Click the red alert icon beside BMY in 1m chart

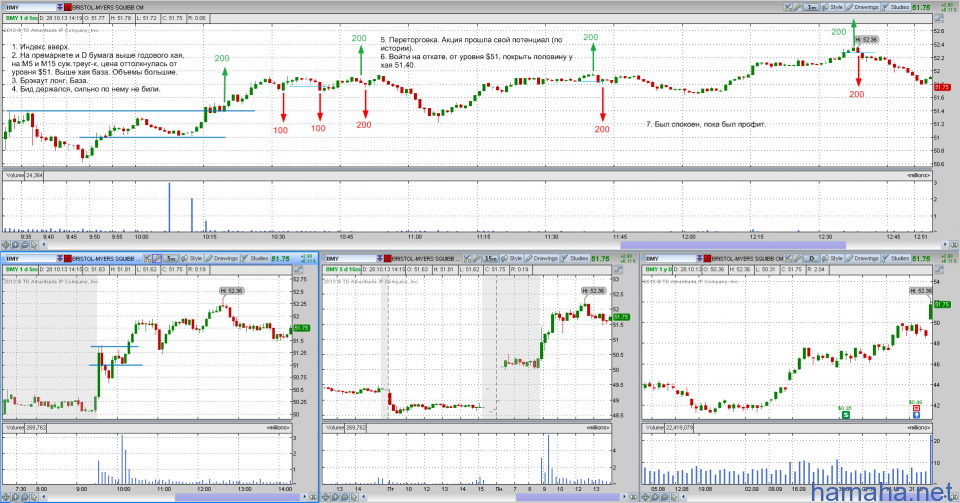(67, 7)
